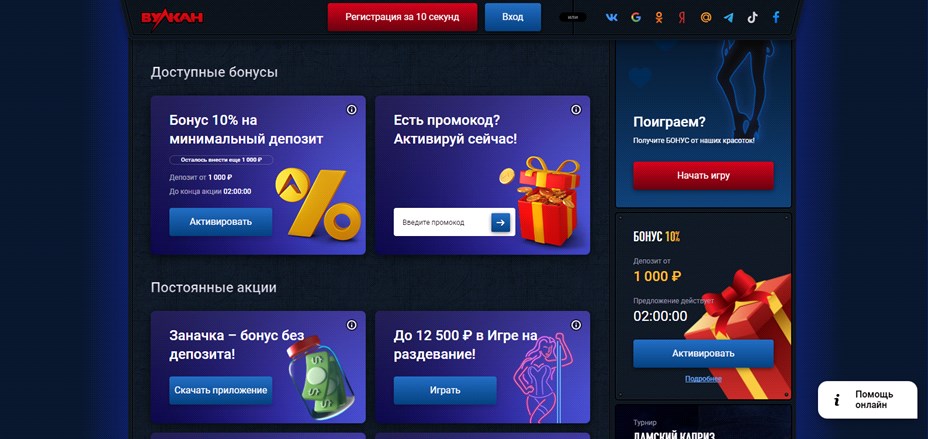
Task: Open the Подробнее link in sidebar
Action: pos(703,379)
